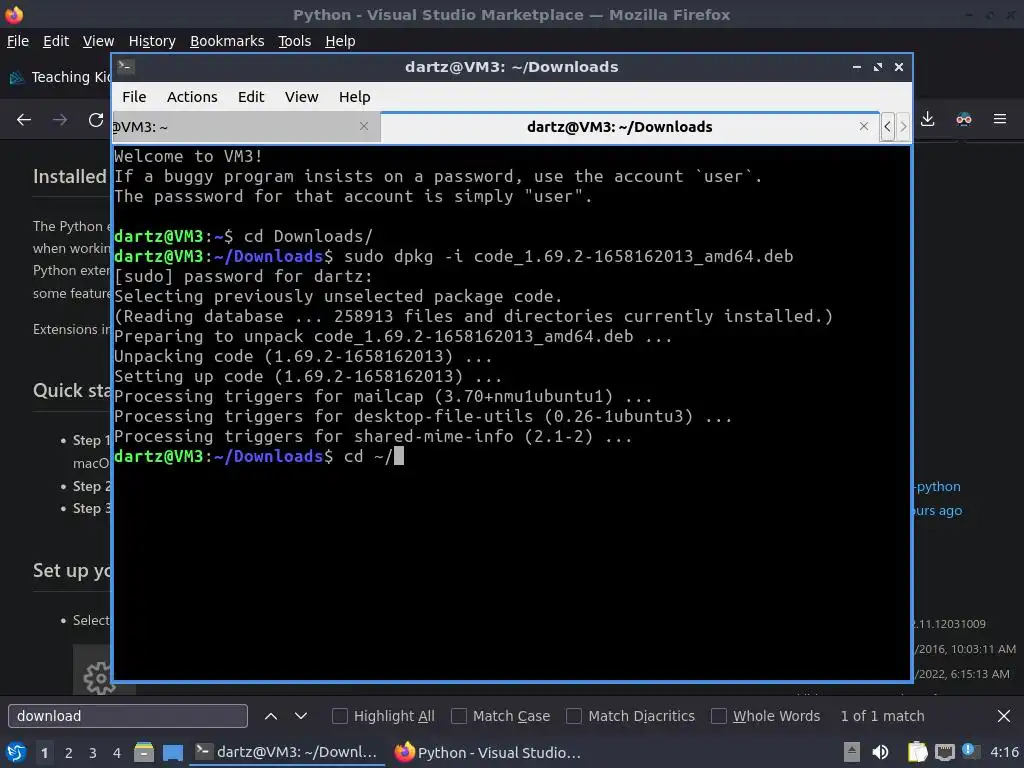Open Firefox Help menu

(340, 41)
